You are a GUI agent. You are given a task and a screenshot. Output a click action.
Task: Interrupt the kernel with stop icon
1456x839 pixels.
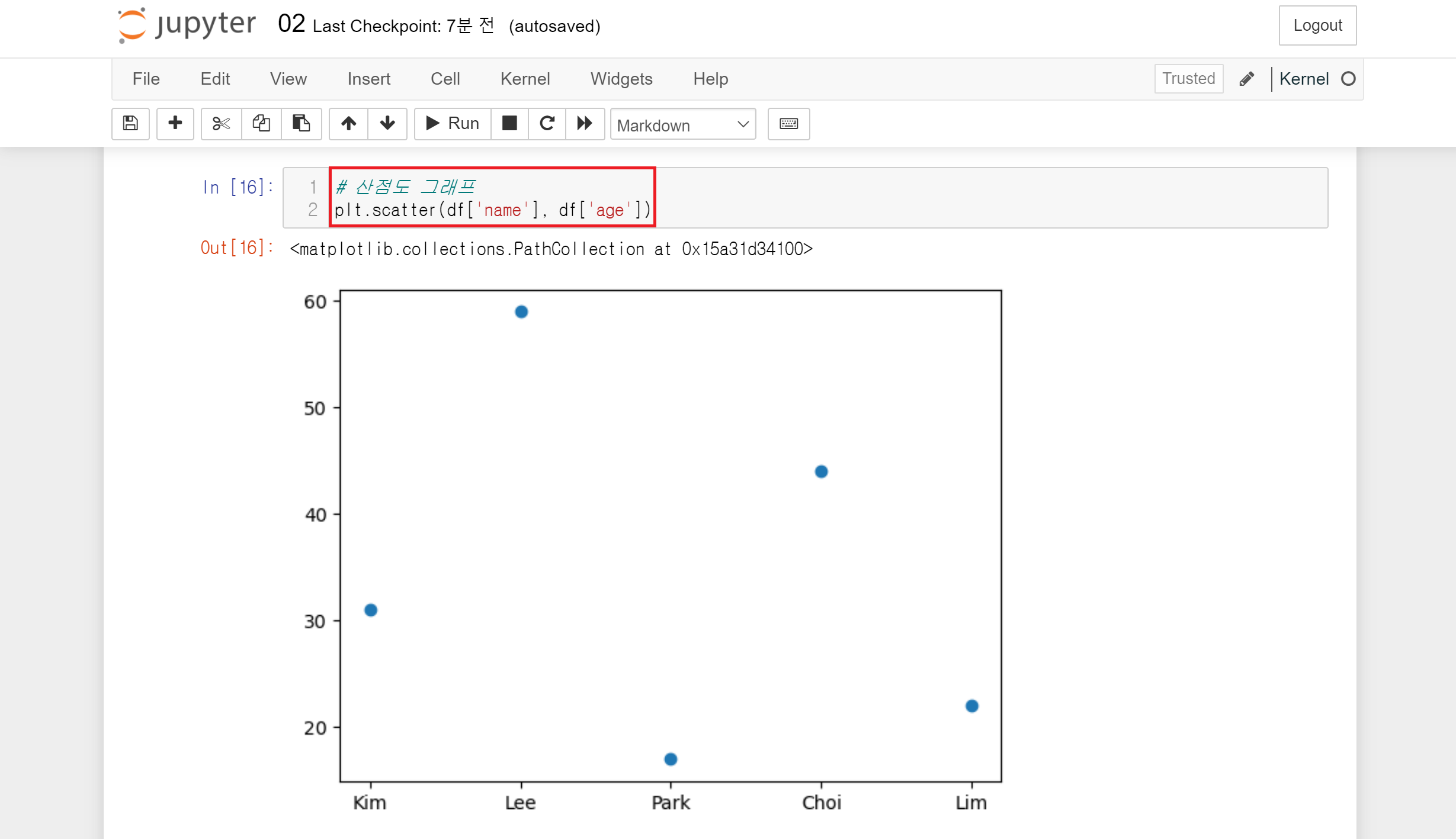pyautogui.click(x=509, y=123)
